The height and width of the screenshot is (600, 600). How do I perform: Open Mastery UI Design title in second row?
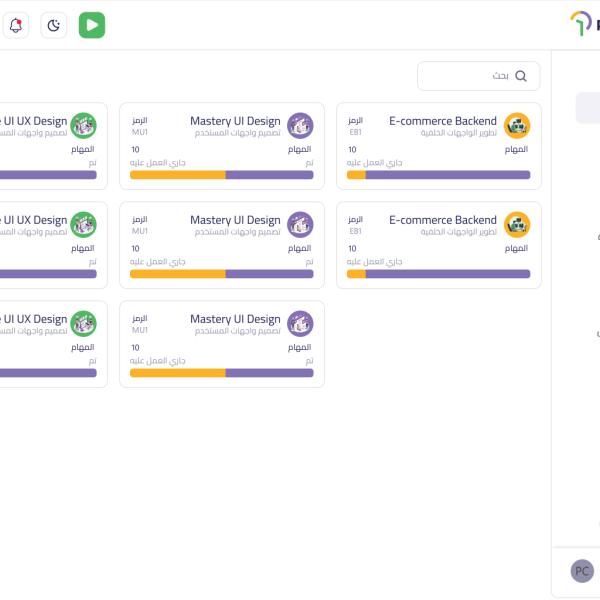235,220
